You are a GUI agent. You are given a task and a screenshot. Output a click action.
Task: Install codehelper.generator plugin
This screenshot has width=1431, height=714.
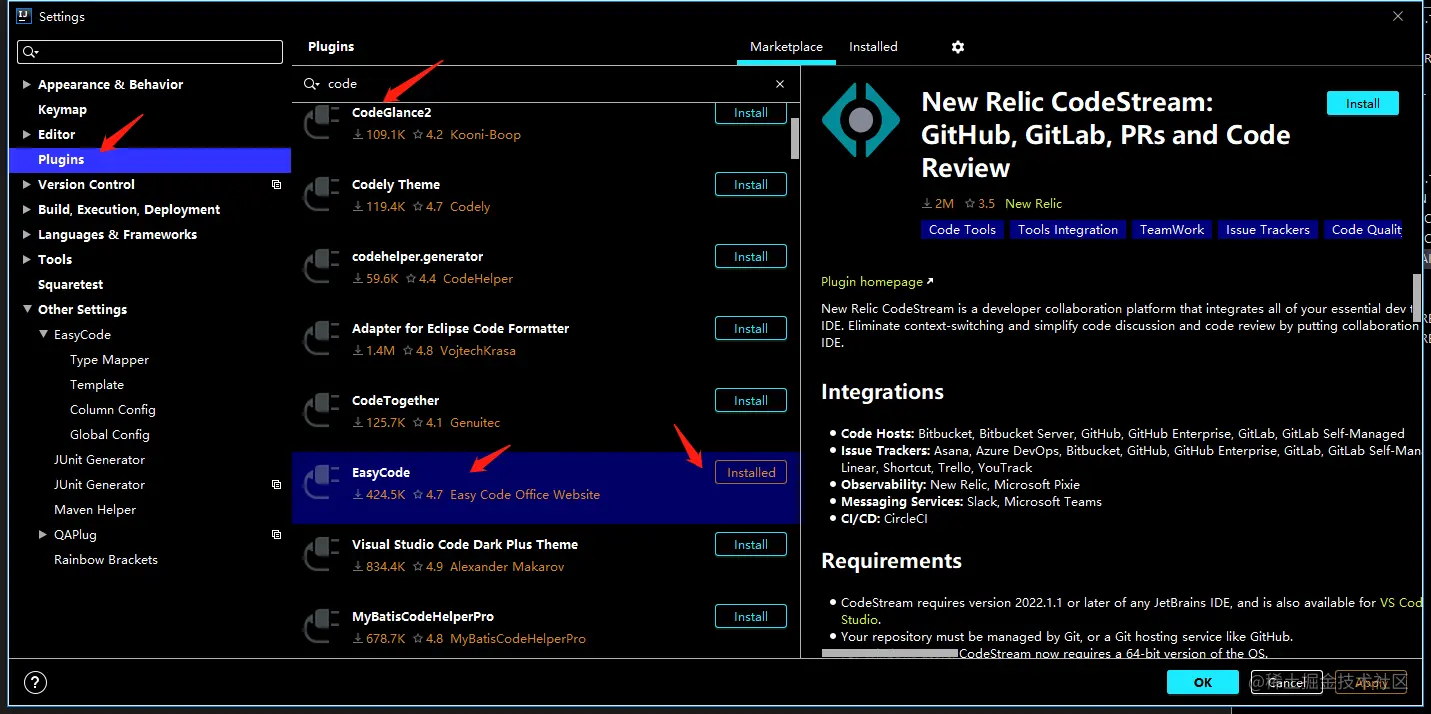click(751, 257)
